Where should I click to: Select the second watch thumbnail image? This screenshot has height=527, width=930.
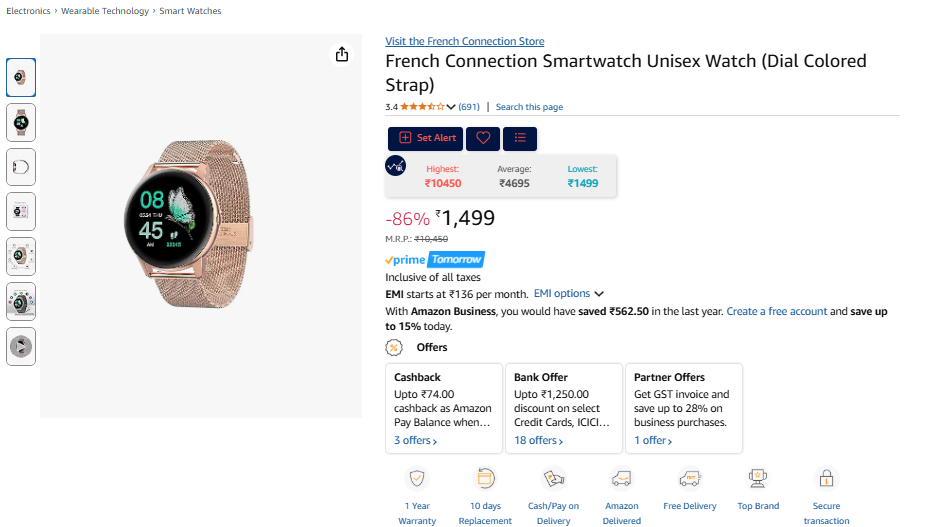pos(21,122)
